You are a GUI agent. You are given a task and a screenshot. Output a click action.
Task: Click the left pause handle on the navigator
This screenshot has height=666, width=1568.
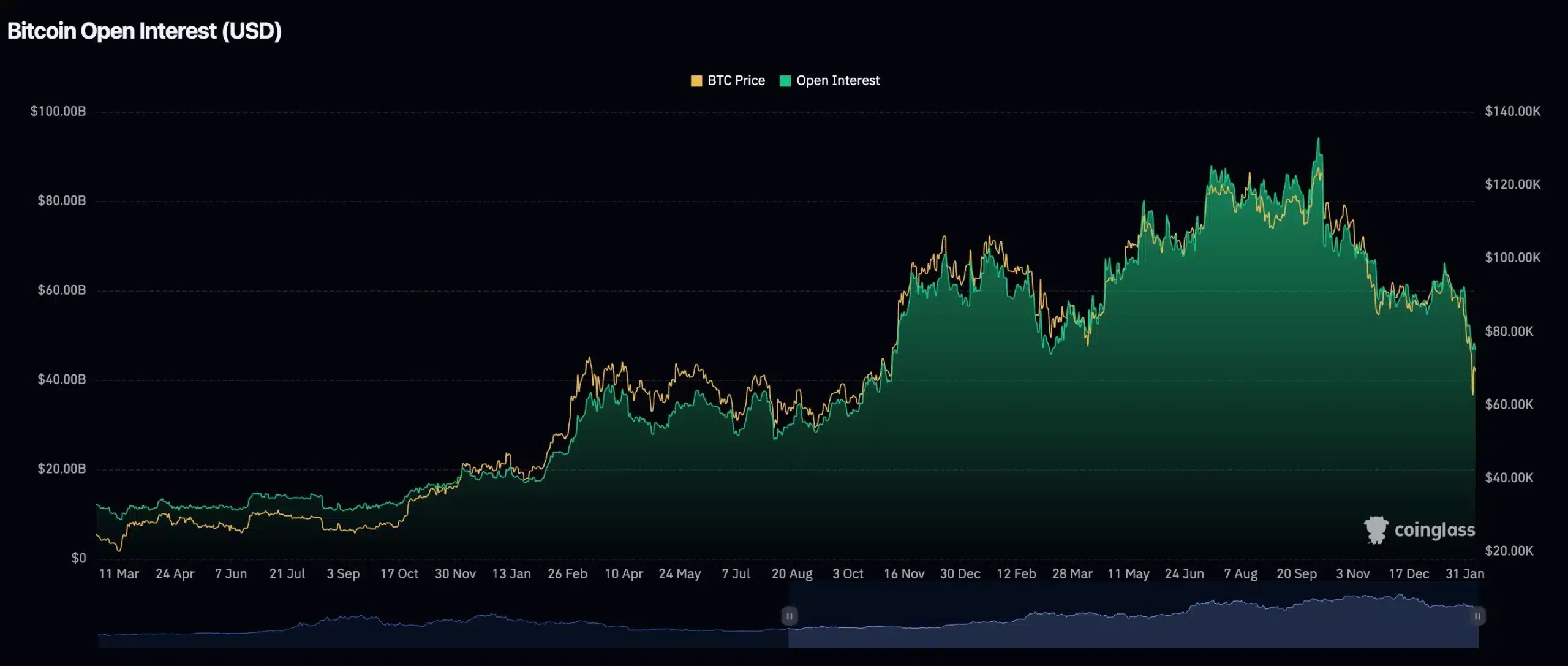point(790,616)
